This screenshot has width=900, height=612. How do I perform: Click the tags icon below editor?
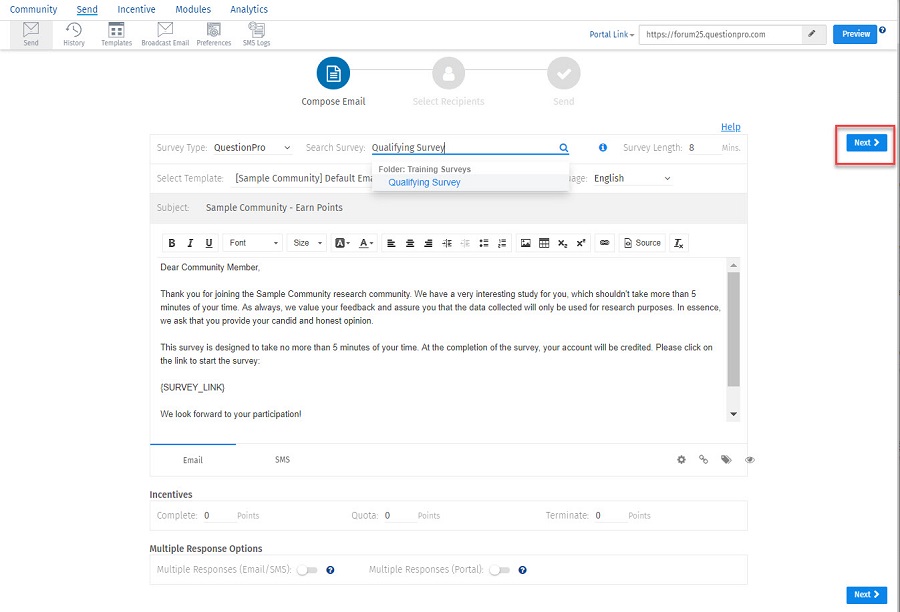coord(726,460)
